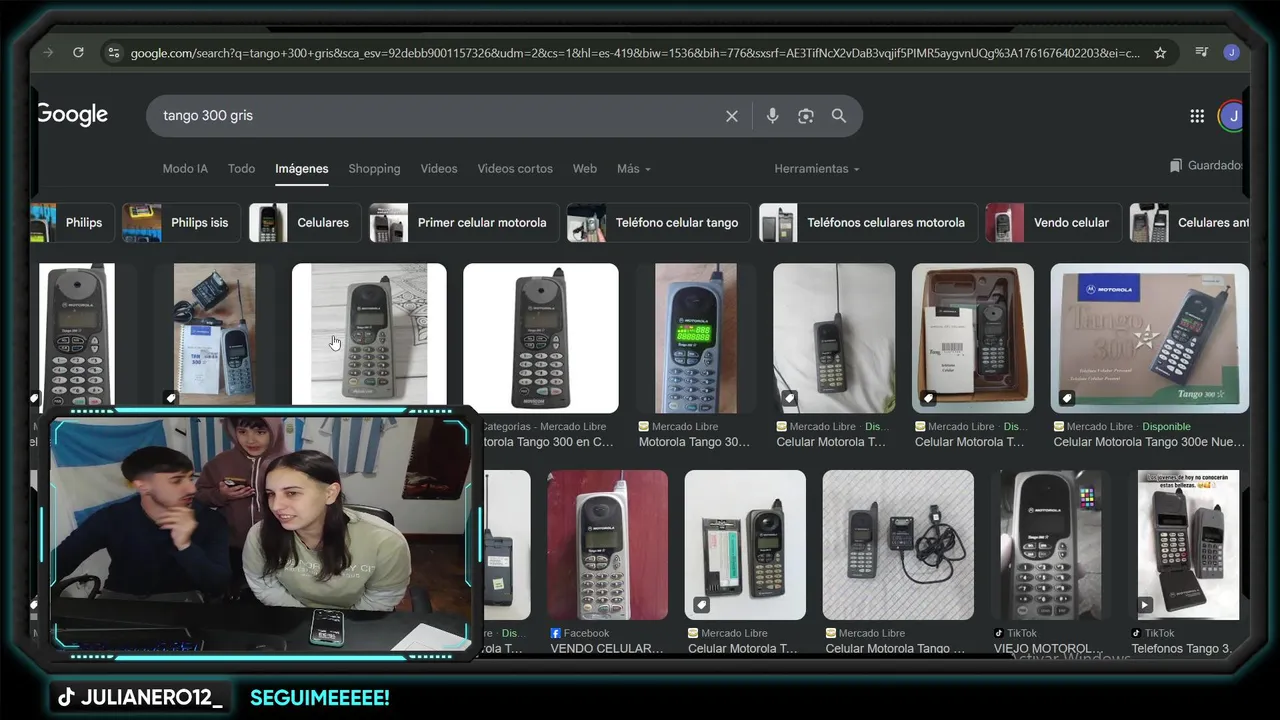The height and width of the screenshot is (720, 1280).
Task: Select the Celulares filter chip
Action: tap(305, 222)
